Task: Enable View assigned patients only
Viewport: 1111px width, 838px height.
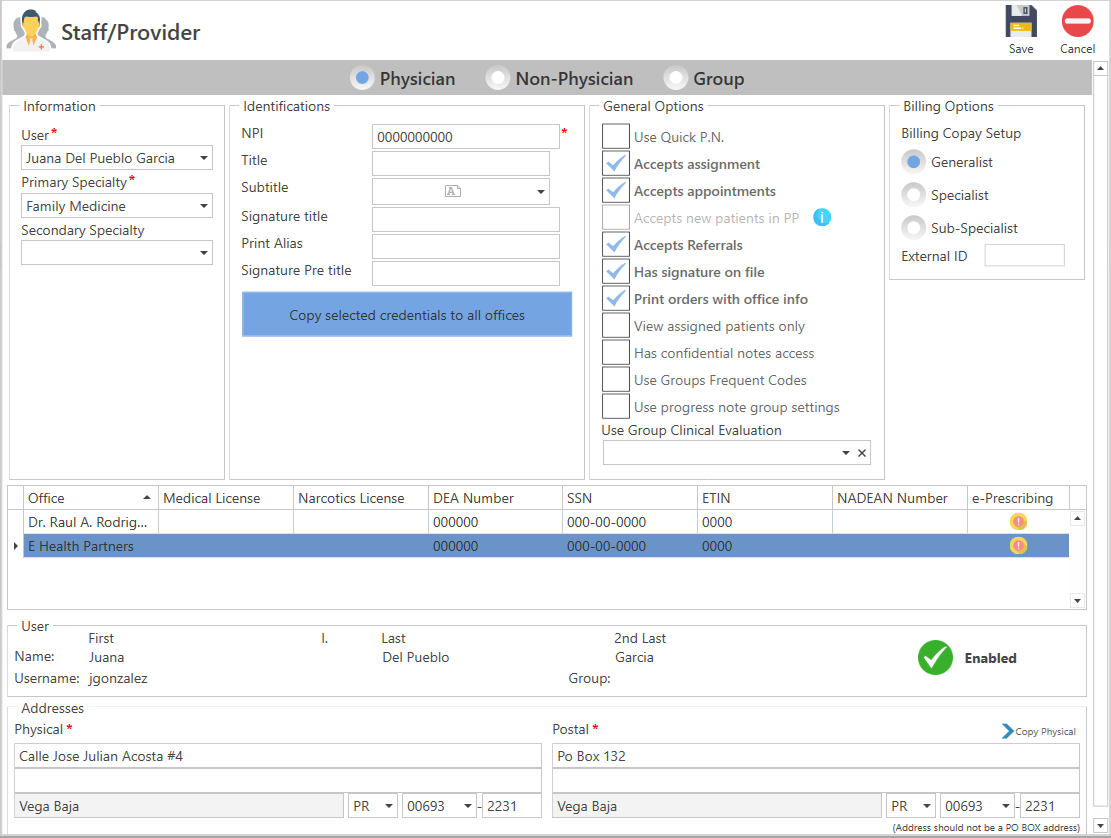Action: click(x=616, y=326)
